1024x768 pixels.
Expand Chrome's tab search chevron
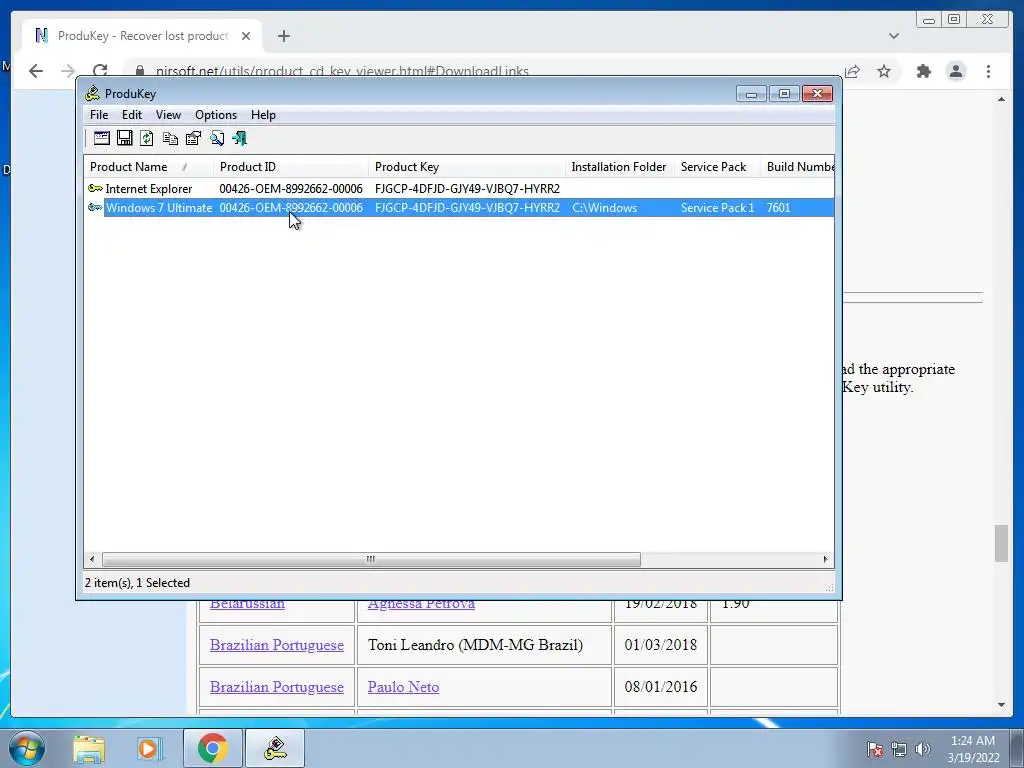point(893,36)
